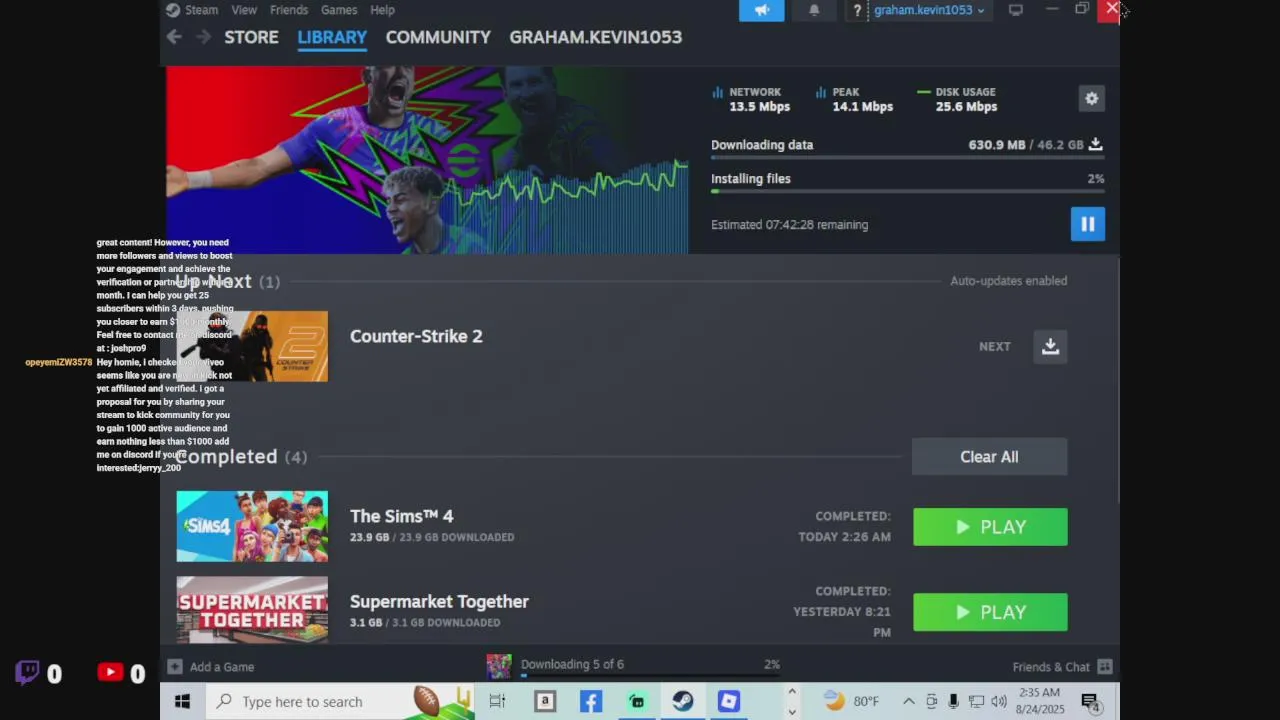Open Steam from the taskbar
Image resolution: width=1280 pixels, height=720 pixels.
(x=683, y=702)
